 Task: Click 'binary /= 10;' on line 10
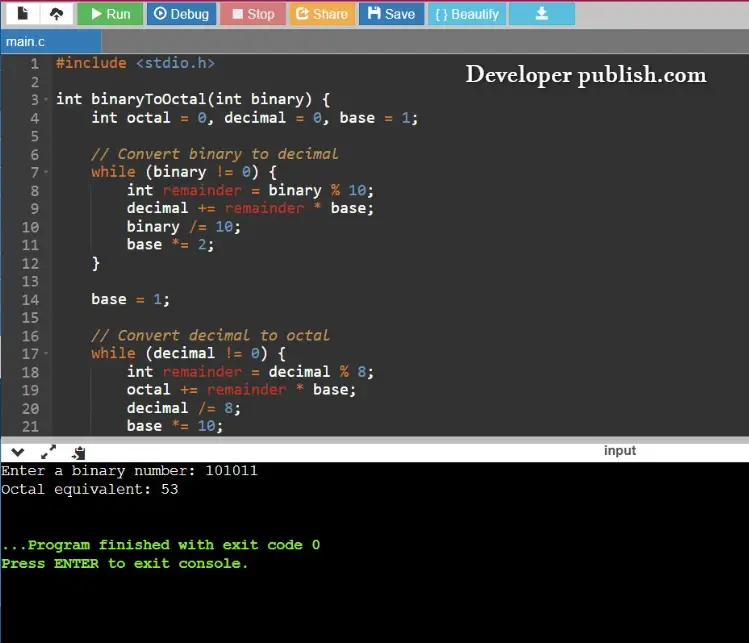[183, 226]
